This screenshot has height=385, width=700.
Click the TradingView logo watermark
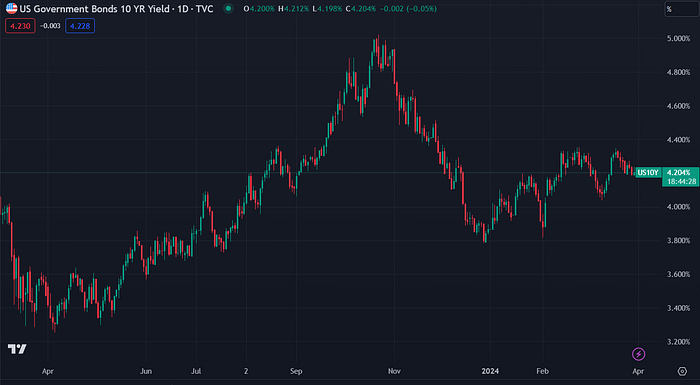(17, 349)
